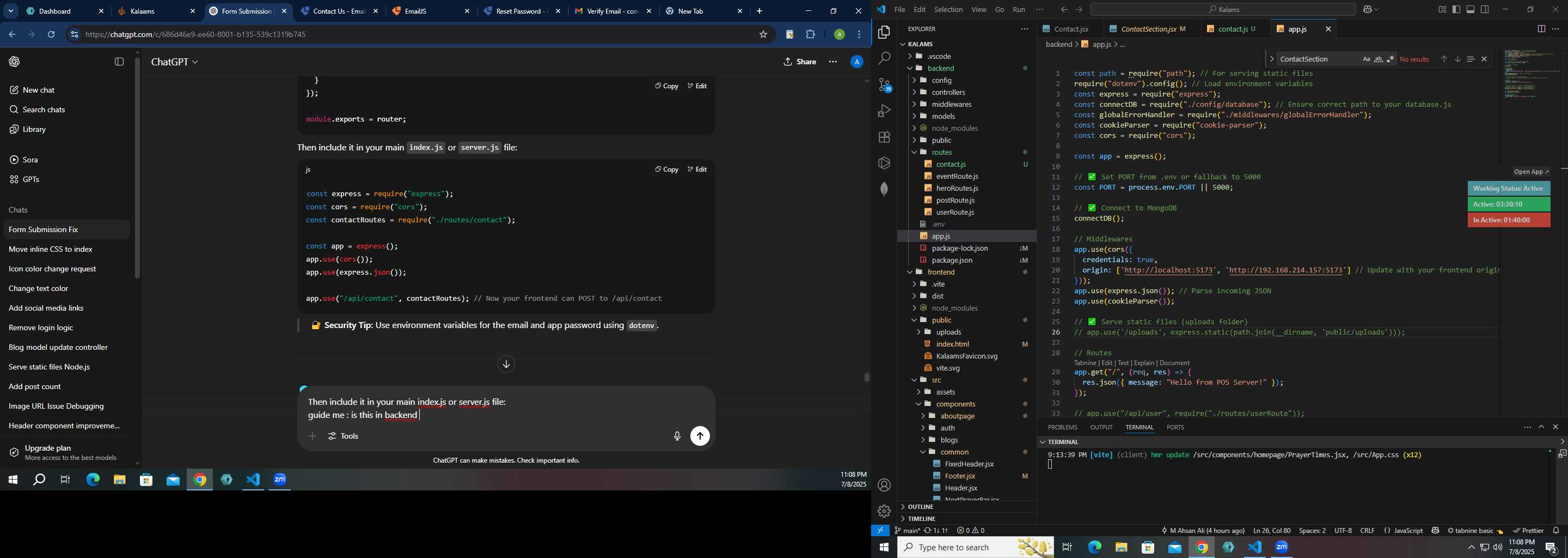
Task: Open ChatGPT profile avatar A
Action: point(856,62)
